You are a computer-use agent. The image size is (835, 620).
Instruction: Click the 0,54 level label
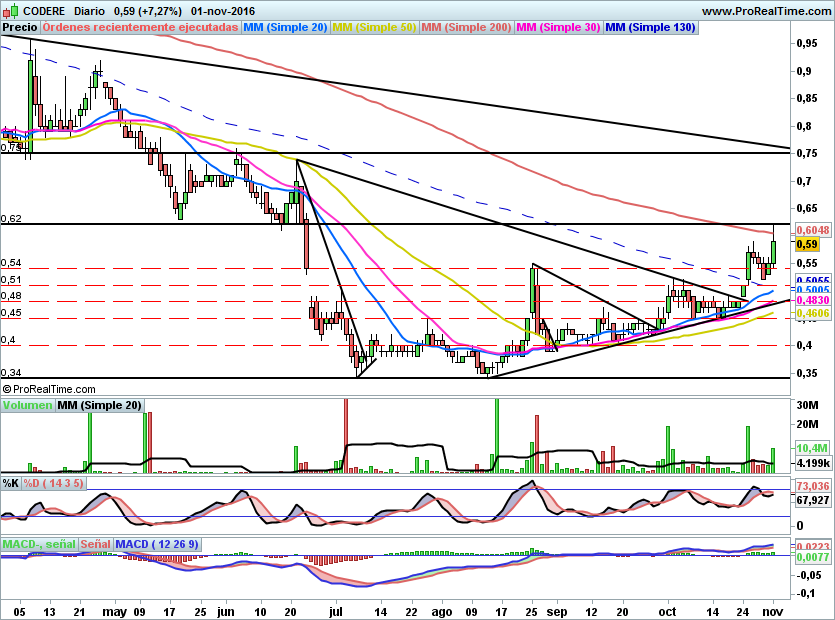pyautogui.click(x=11, y=263)
